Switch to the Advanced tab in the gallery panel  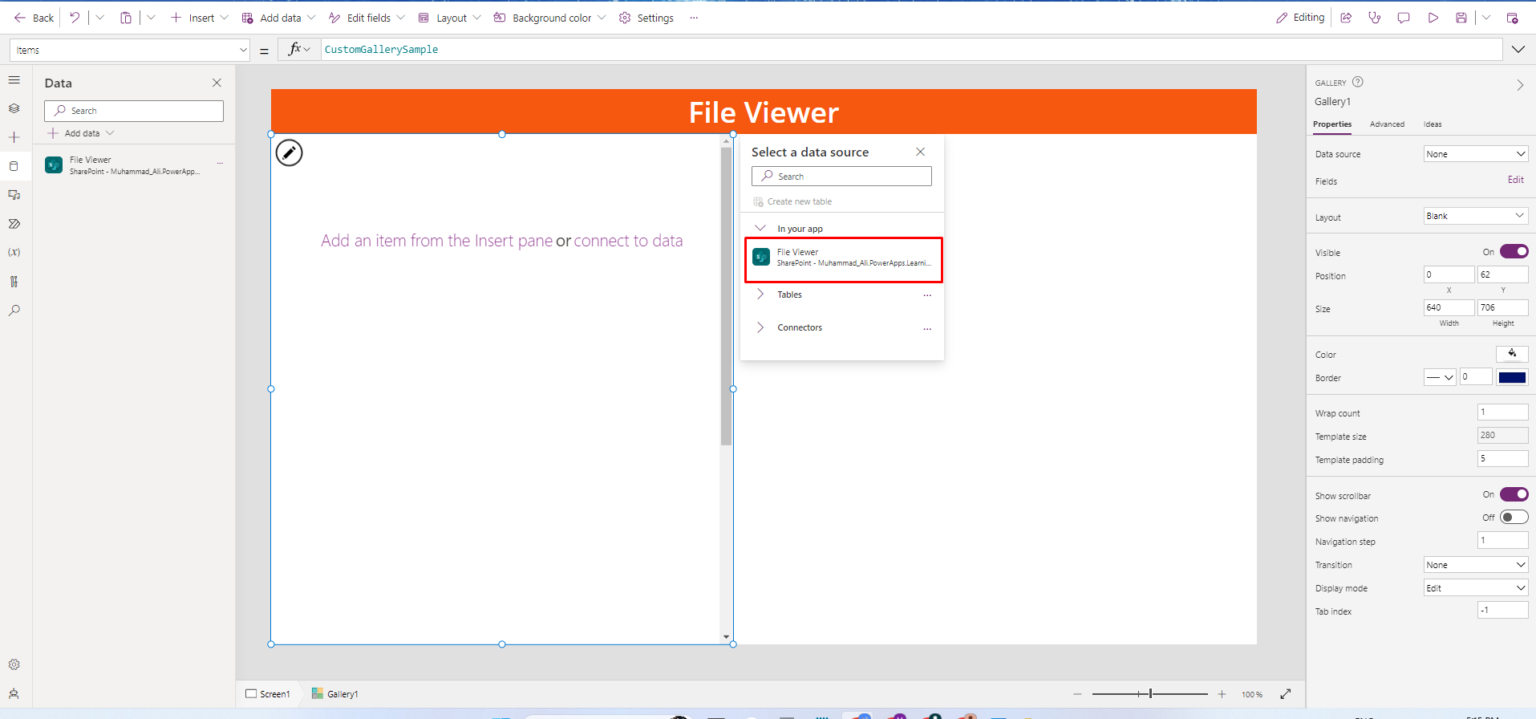point(1388,124)
